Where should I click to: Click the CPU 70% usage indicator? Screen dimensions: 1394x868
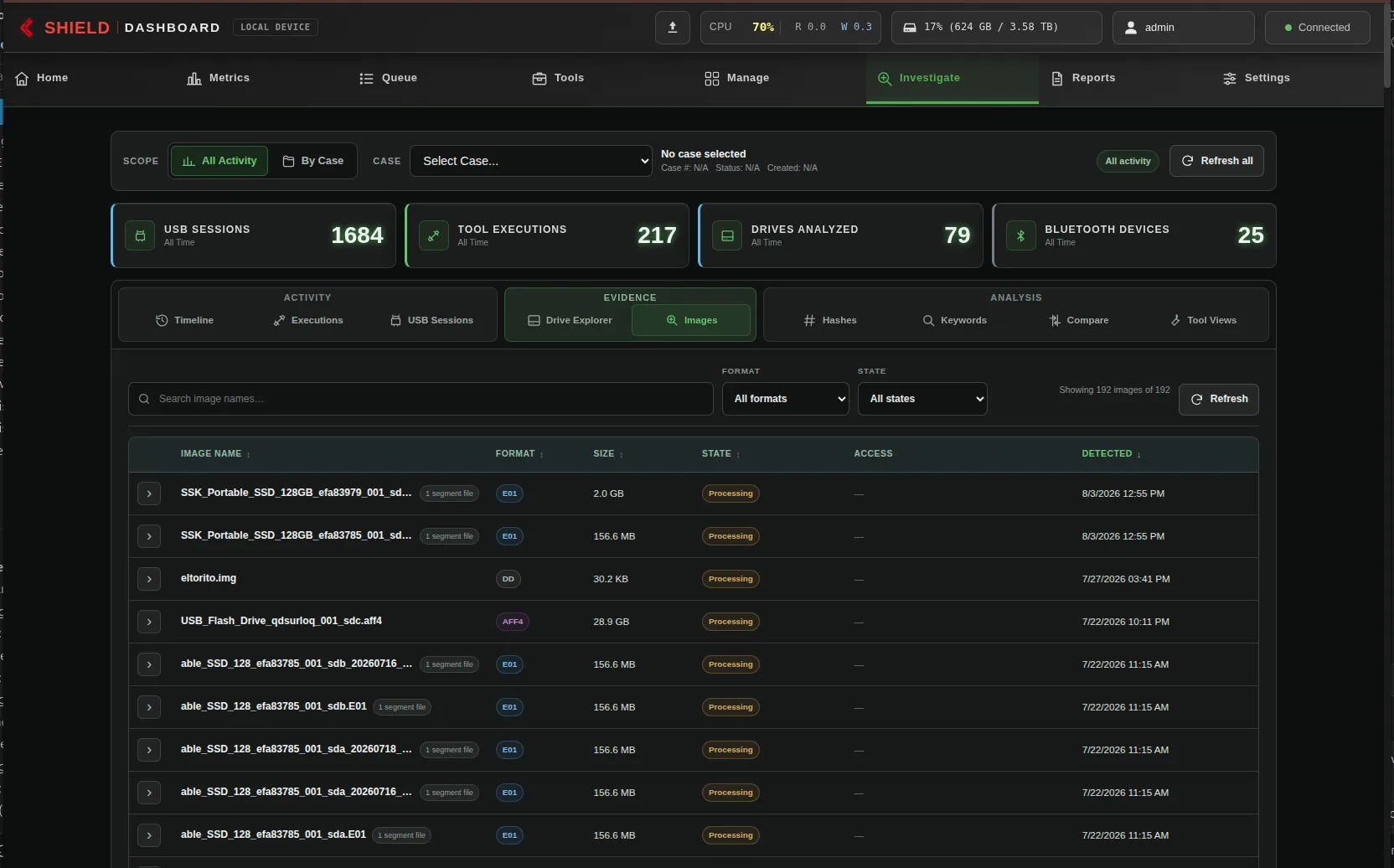click(741, 28)
